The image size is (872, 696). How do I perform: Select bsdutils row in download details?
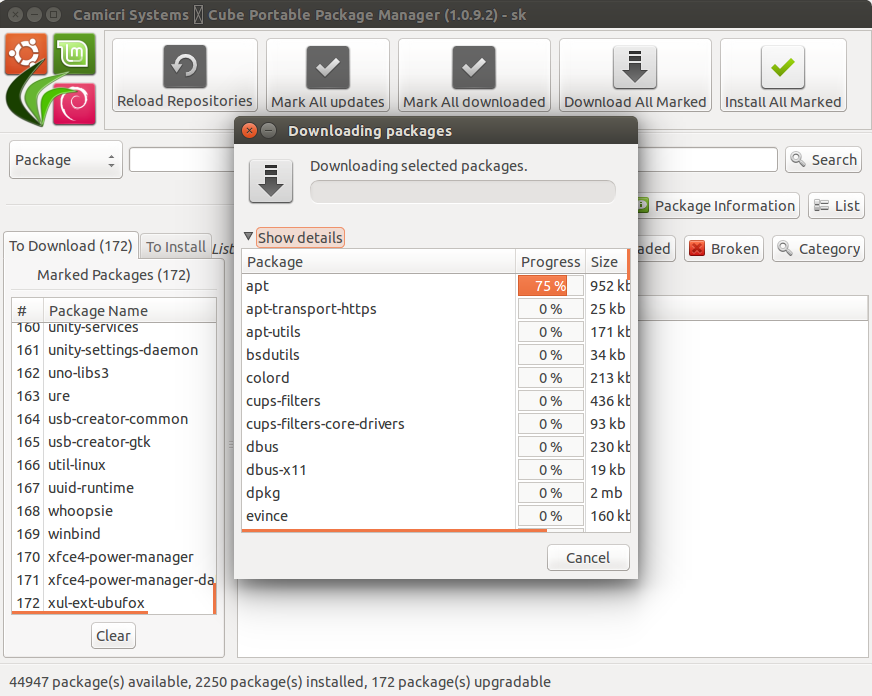(436, 355)
